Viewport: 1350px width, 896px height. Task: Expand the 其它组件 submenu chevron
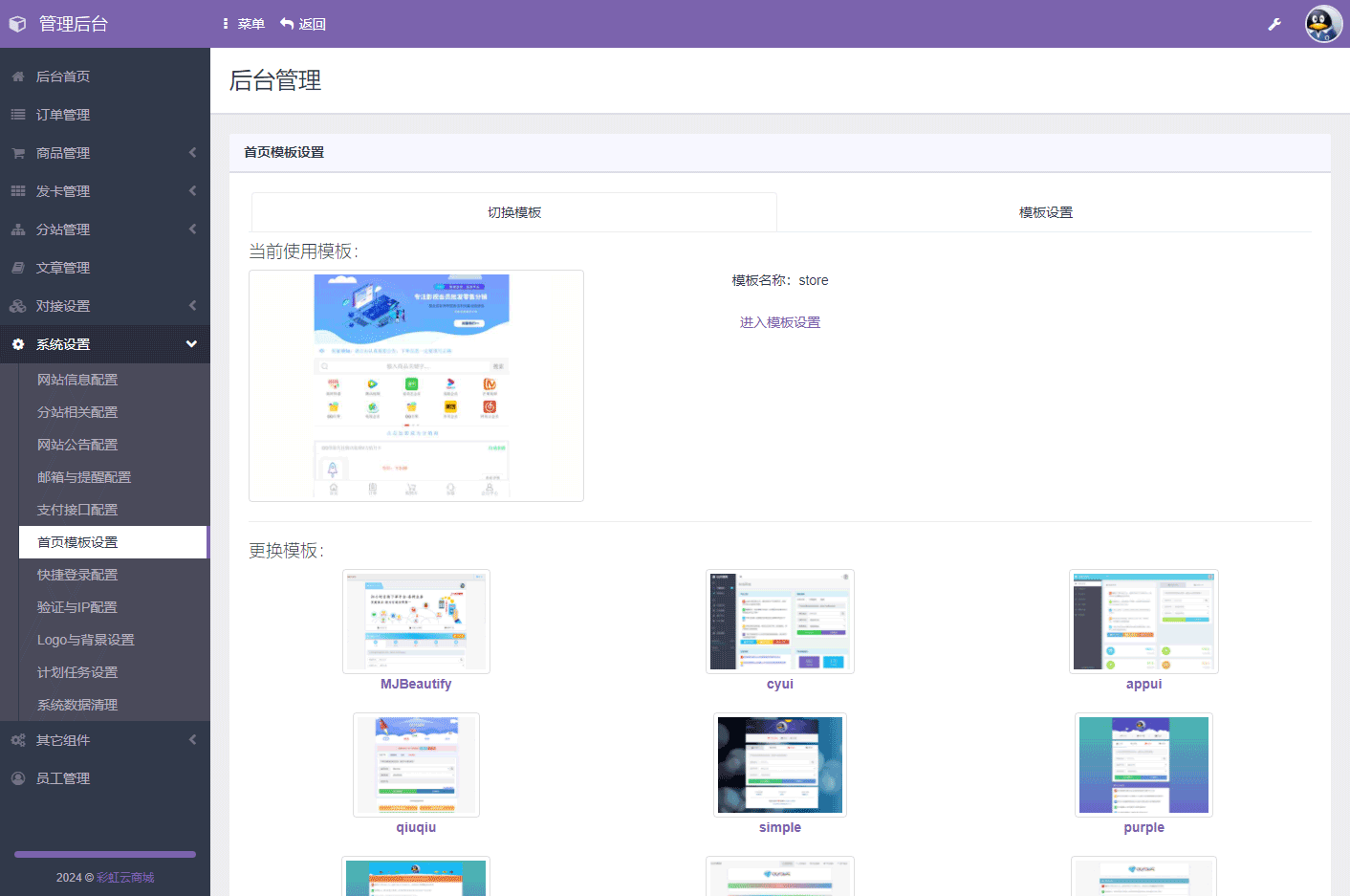point(192,740)
